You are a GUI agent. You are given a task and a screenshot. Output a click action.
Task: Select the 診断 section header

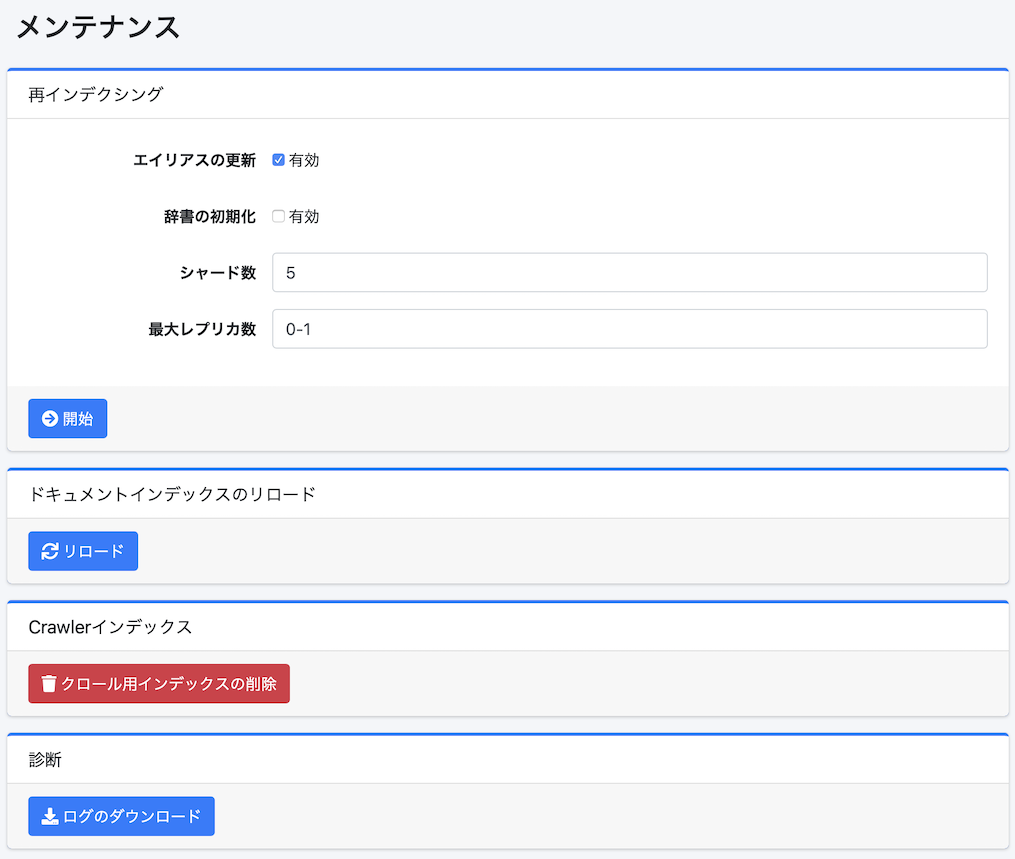point(45,760)
